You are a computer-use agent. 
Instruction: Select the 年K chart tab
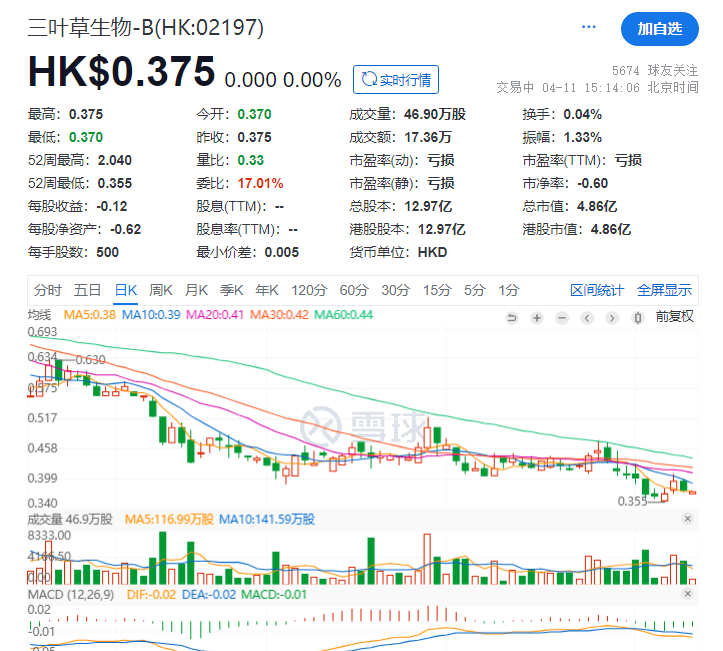tap(267, 290)
